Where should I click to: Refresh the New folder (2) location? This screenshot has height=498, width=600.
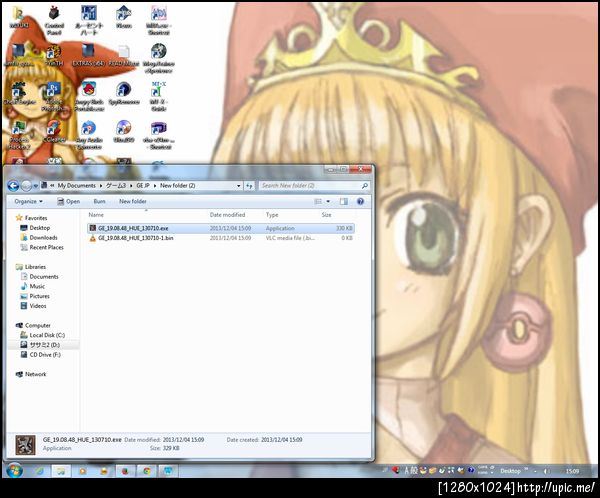pos(249,186)
